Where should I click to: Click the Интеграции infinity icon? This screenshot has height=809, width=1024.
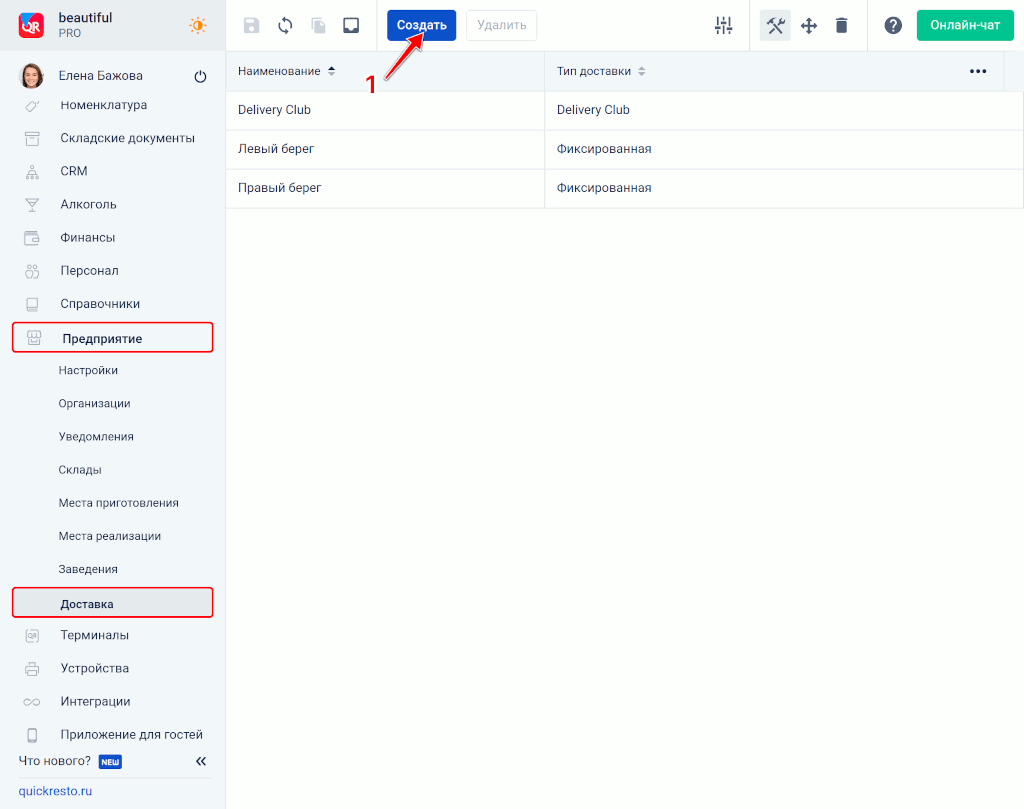(x=32, y=702)
